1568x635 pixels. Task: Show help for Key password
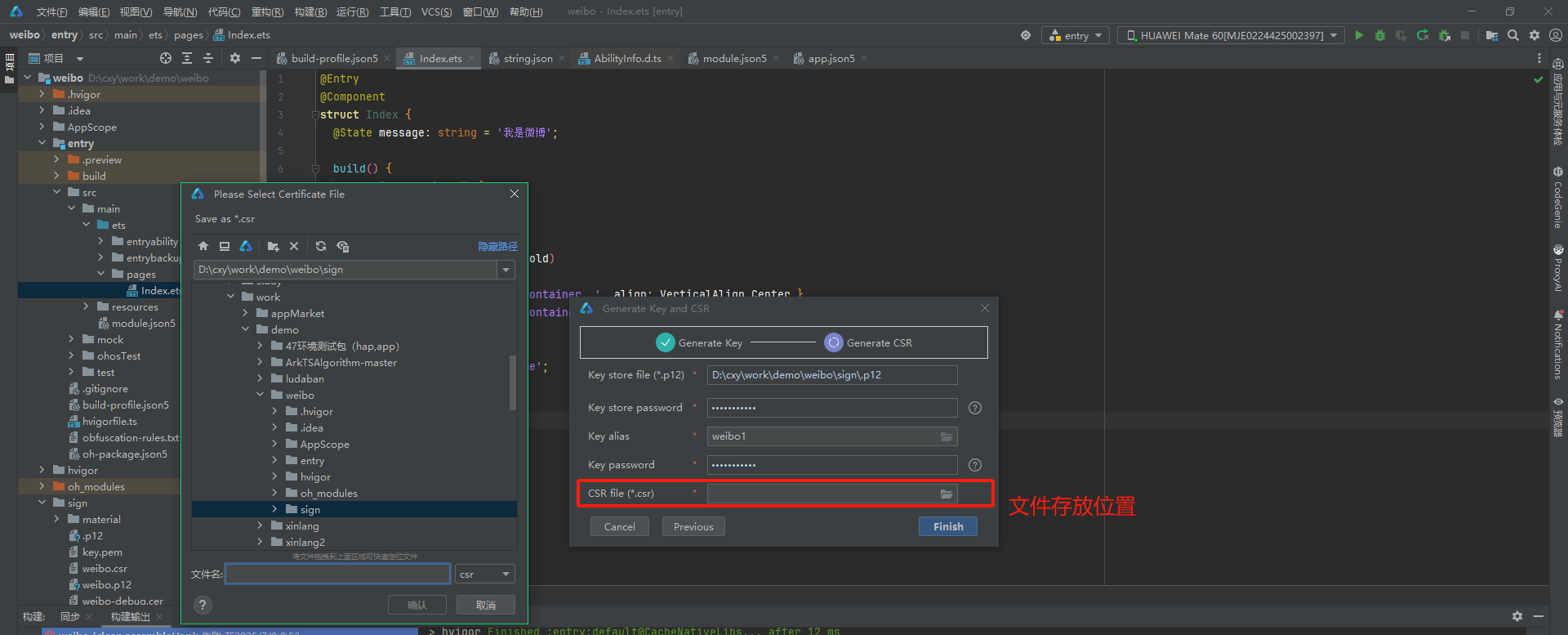(x=975, y=465)
